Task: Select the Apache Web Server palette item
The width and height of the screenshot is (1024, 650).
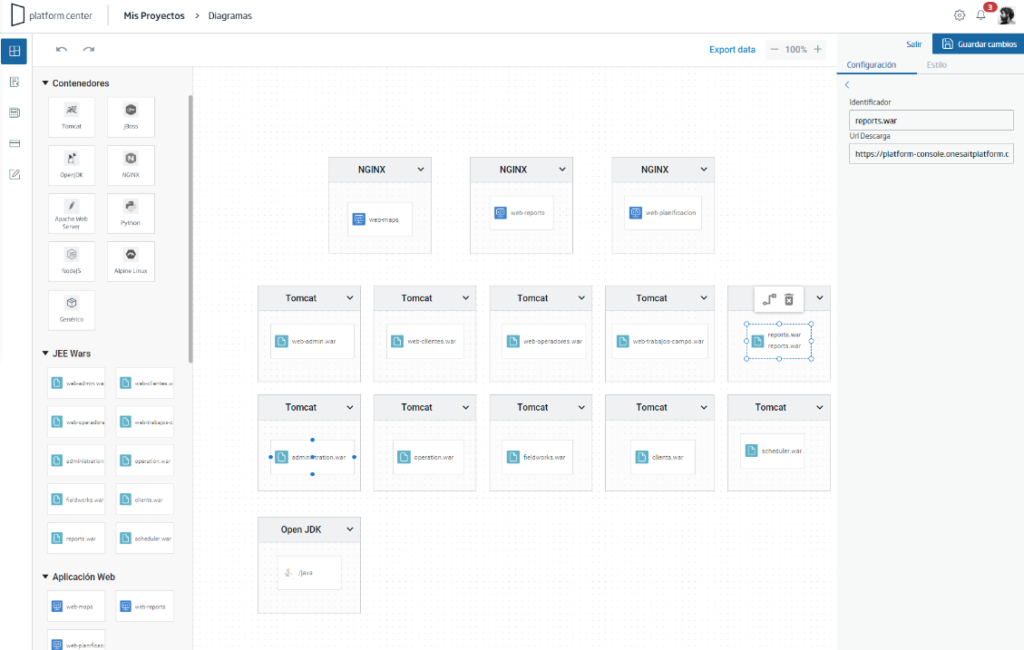Action: click(x=72, y=214)
